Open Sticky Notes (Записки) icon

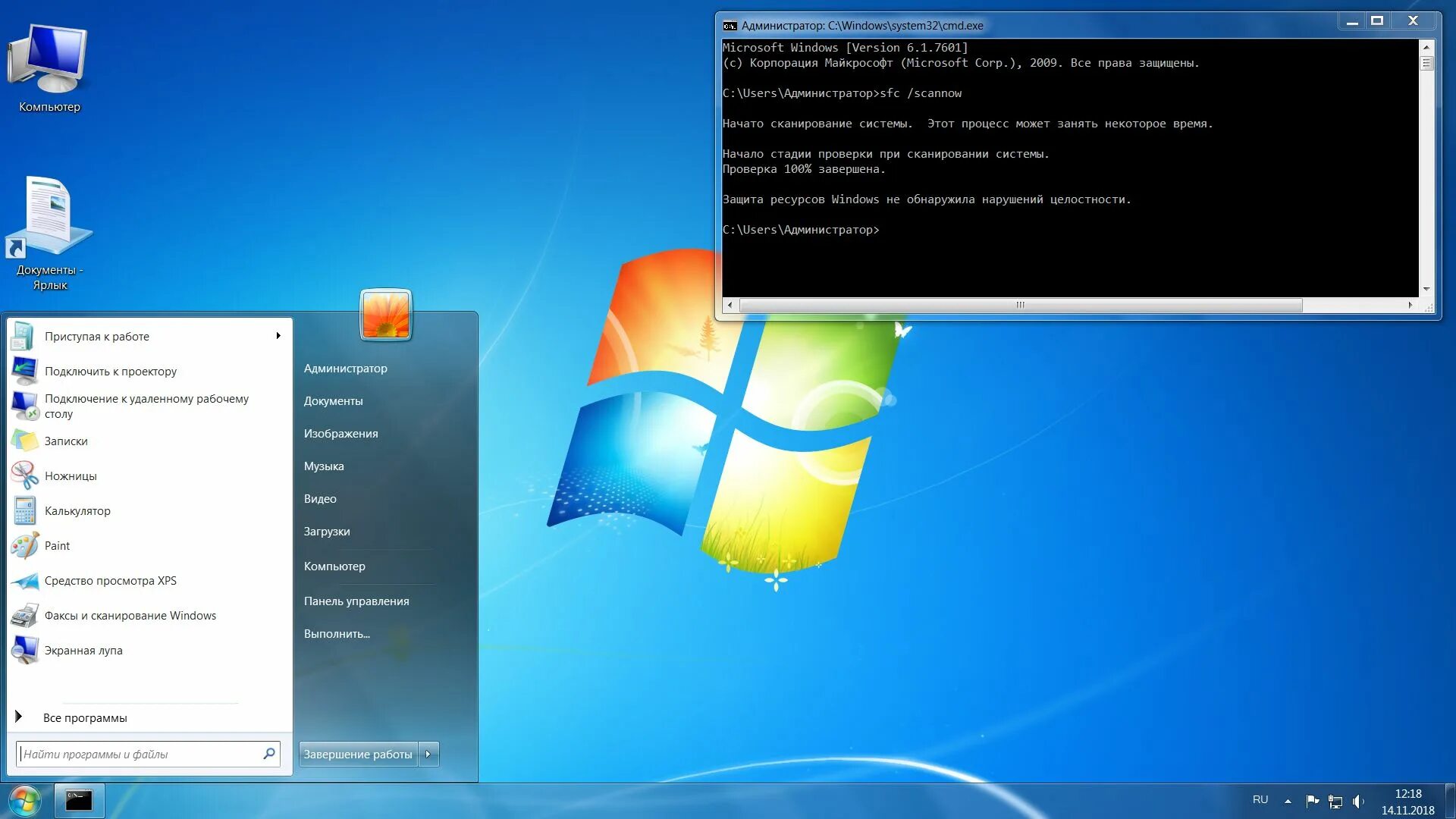25,441
